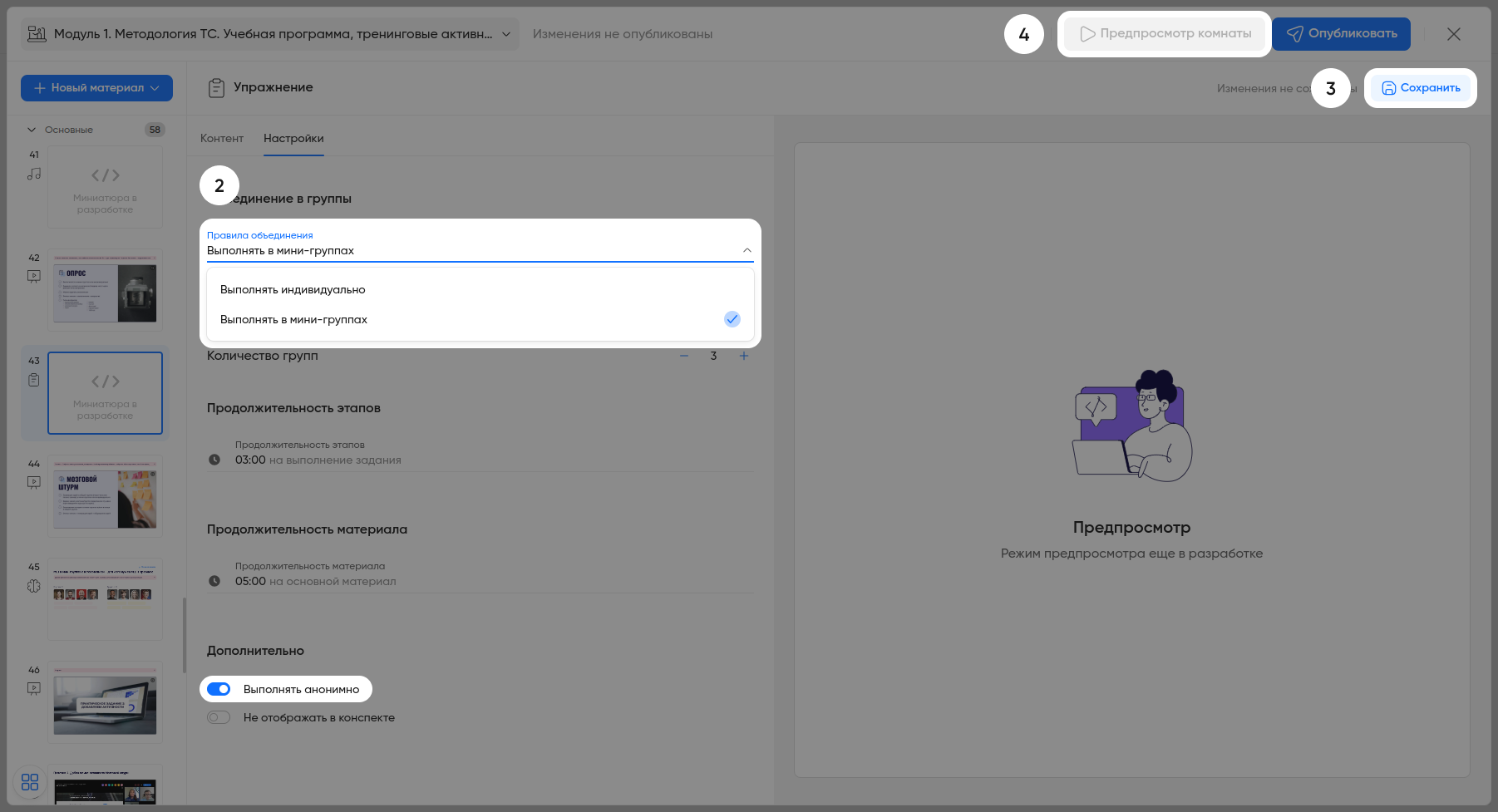Click the clock icon next to 03:00 duration
Screen dimensions: 1498x812
(x=214, y=460)
